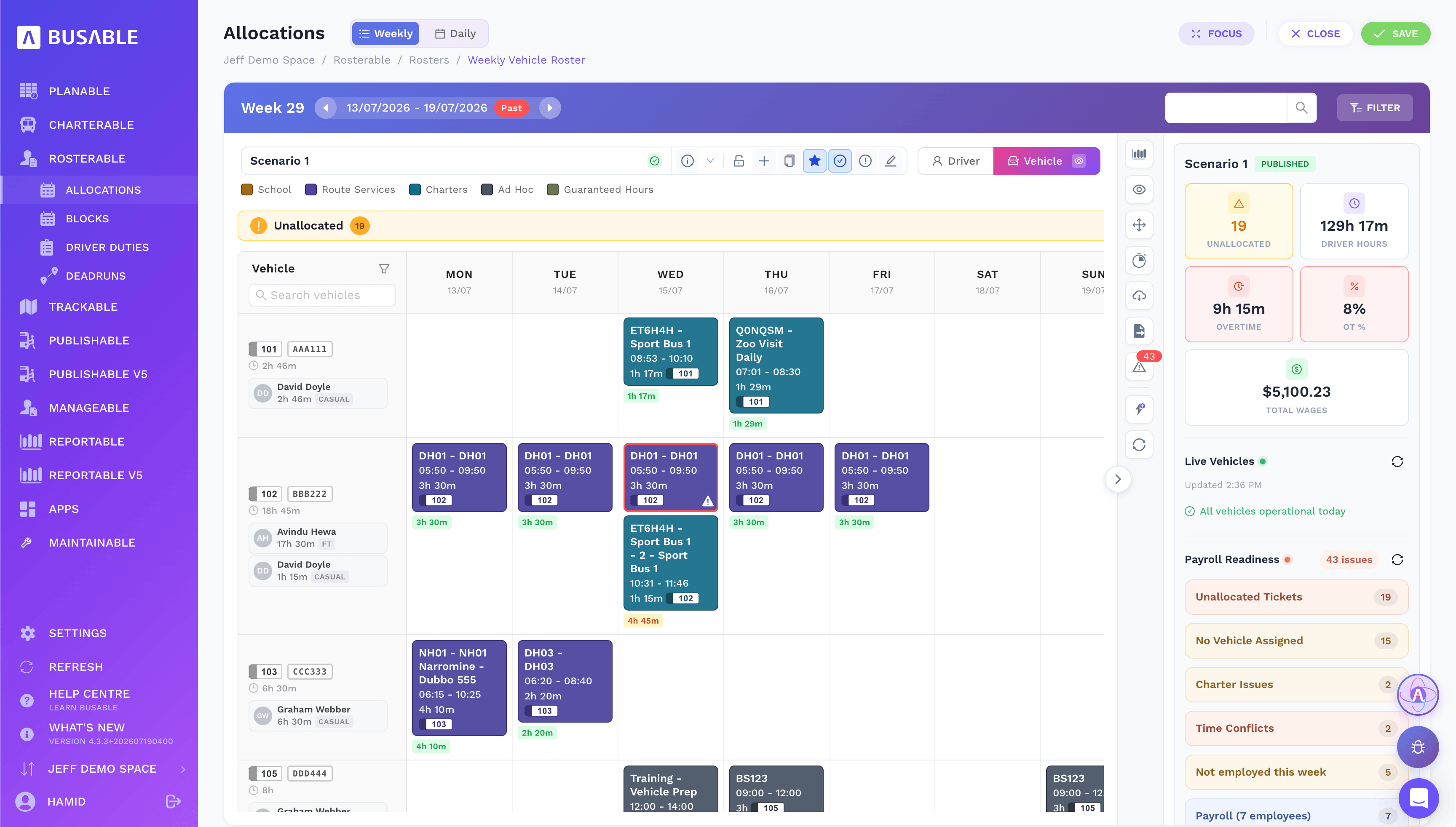Click the SAVE button
Image resolution: width=1456 pixels, height=827 pixels.
(1395, 34)
